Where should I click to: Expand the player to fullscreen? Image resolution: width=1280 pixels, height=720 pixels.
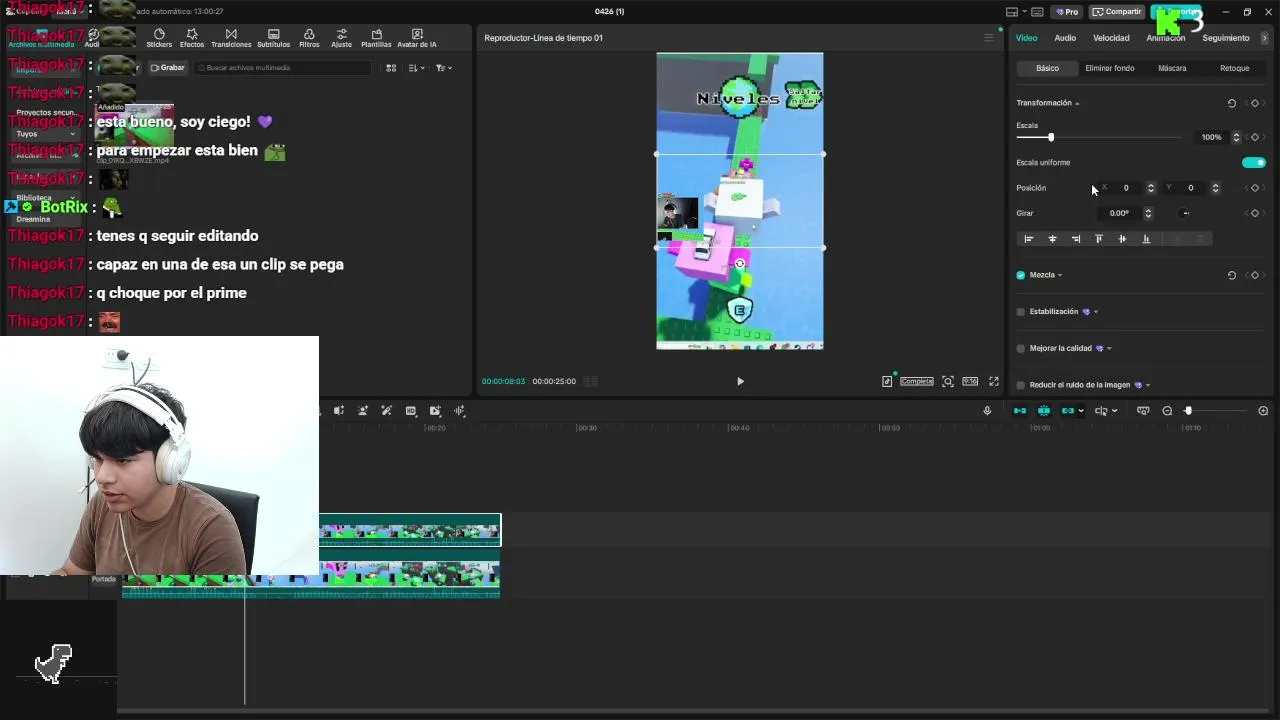pyautogui.click(x=994, y=381)
